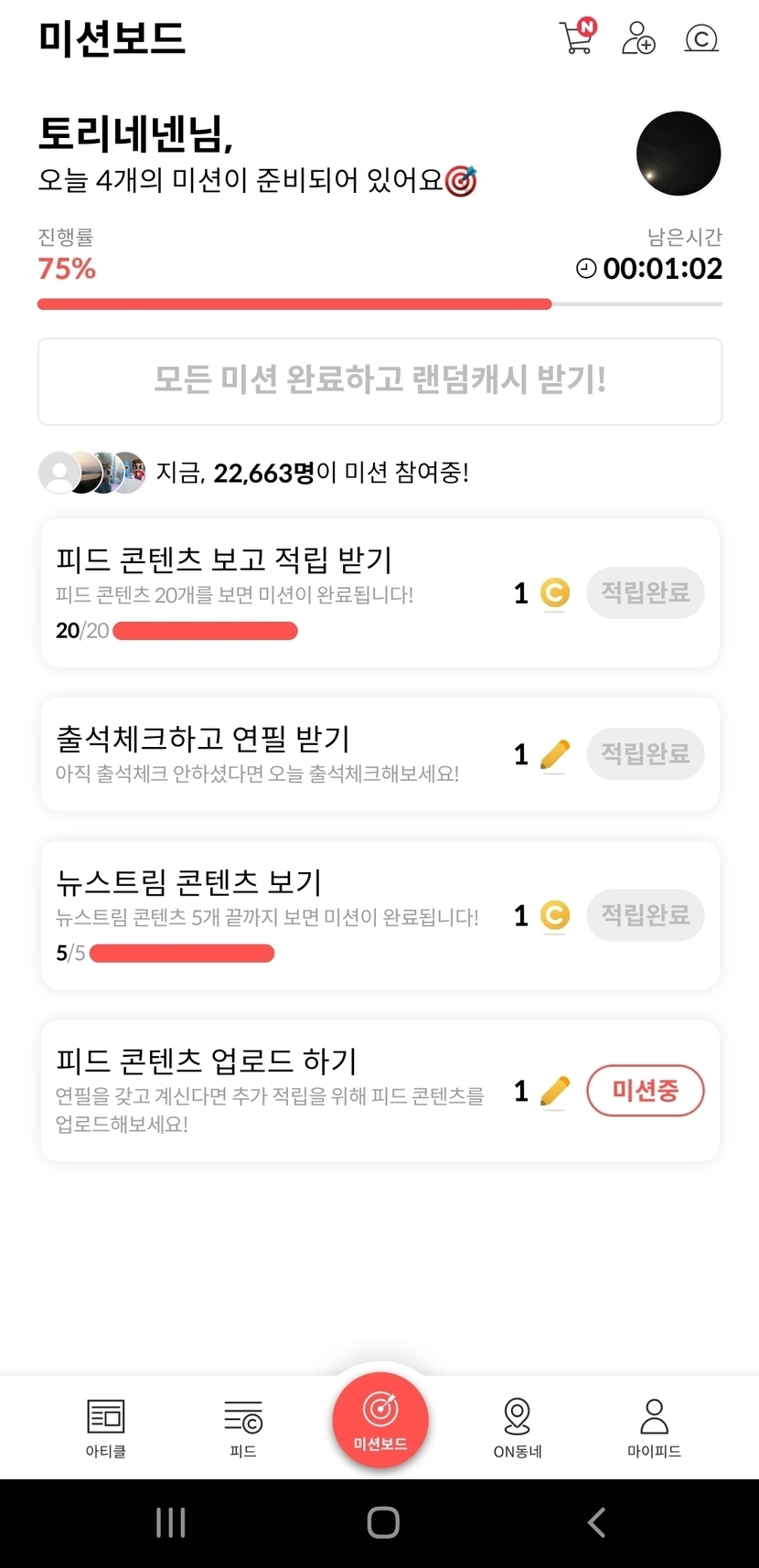Switch to the 피드 tab

point(243,1426)
